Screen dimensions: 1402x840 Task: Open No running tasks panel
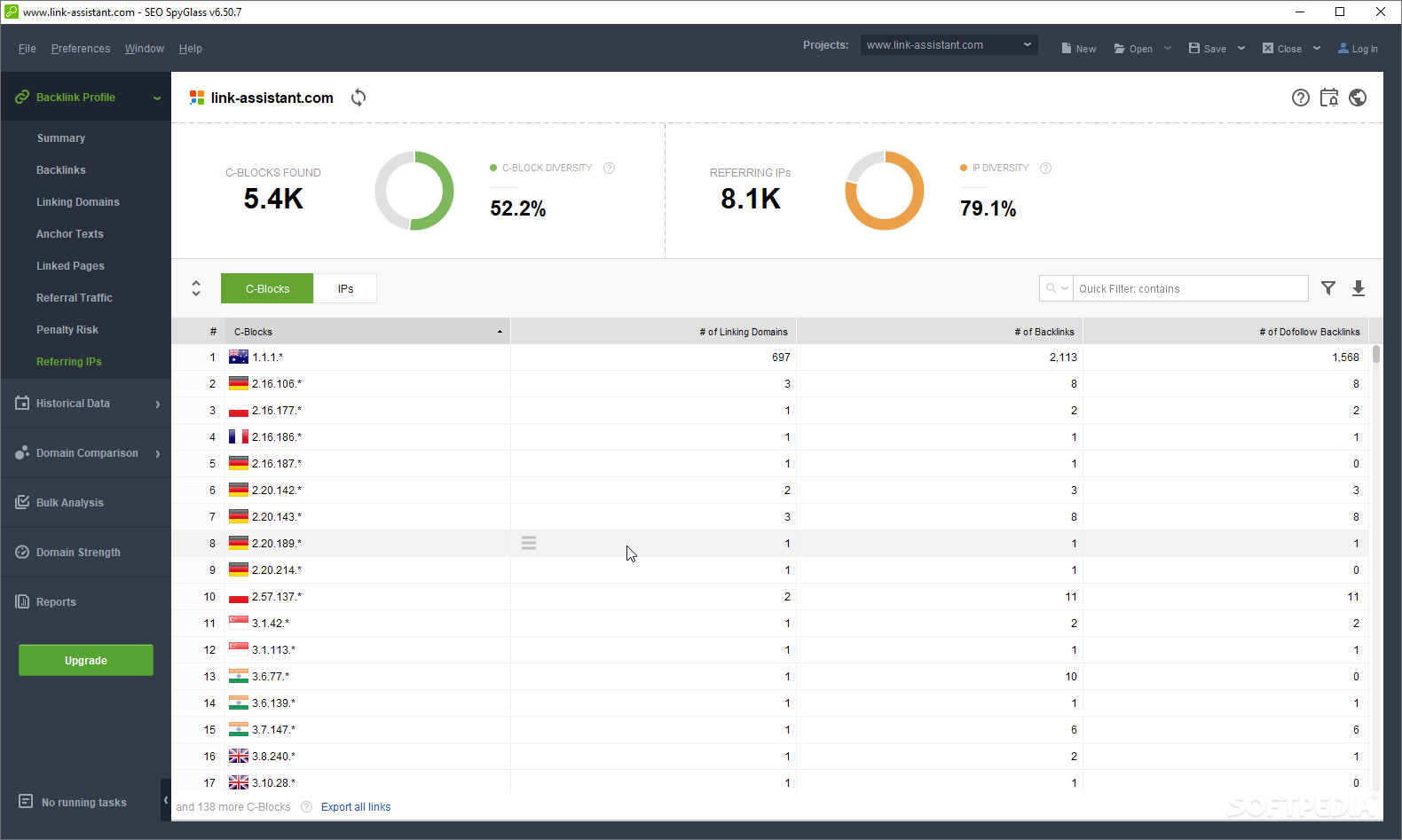(x=73, y=802)
